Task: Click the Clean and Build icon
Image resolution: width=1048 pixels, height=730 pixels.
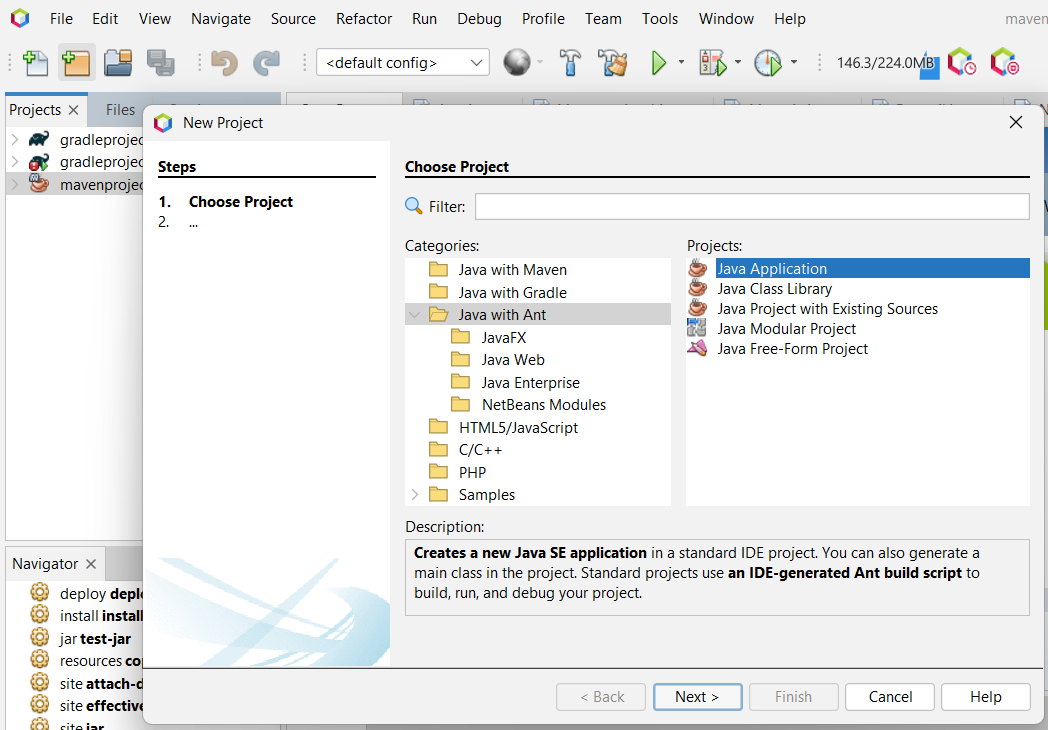Action: coord(613,62)
